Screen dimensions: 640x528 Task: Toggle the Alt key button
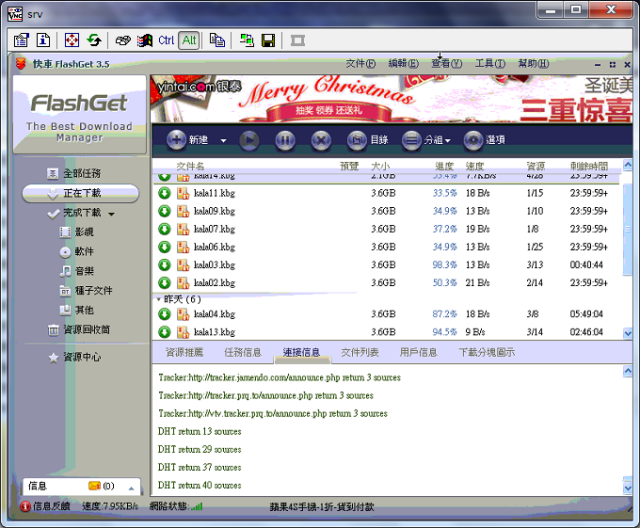pos(189,40)
